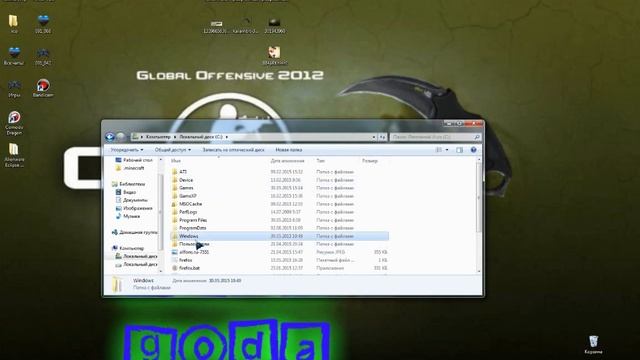Select .minecraft in navigation pane

pyautogui.click(x=130, y=168)
